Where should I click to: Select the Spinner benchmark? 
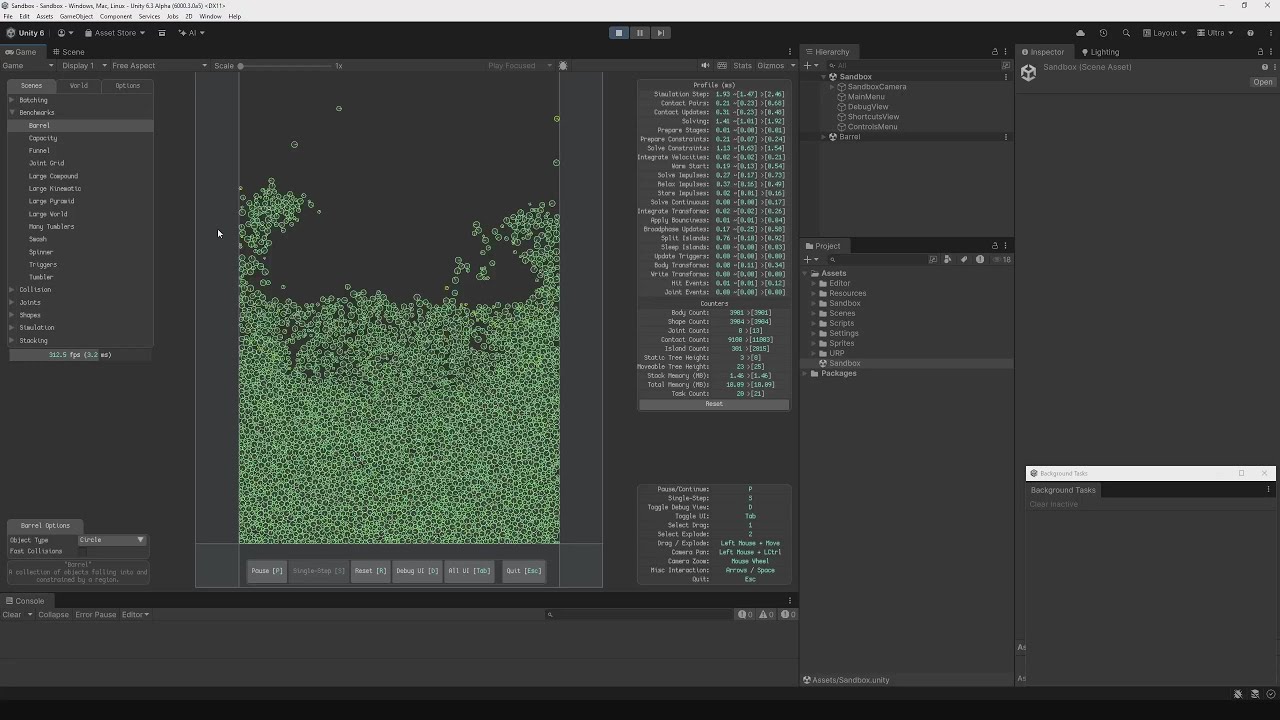click(x=41, y=252)
